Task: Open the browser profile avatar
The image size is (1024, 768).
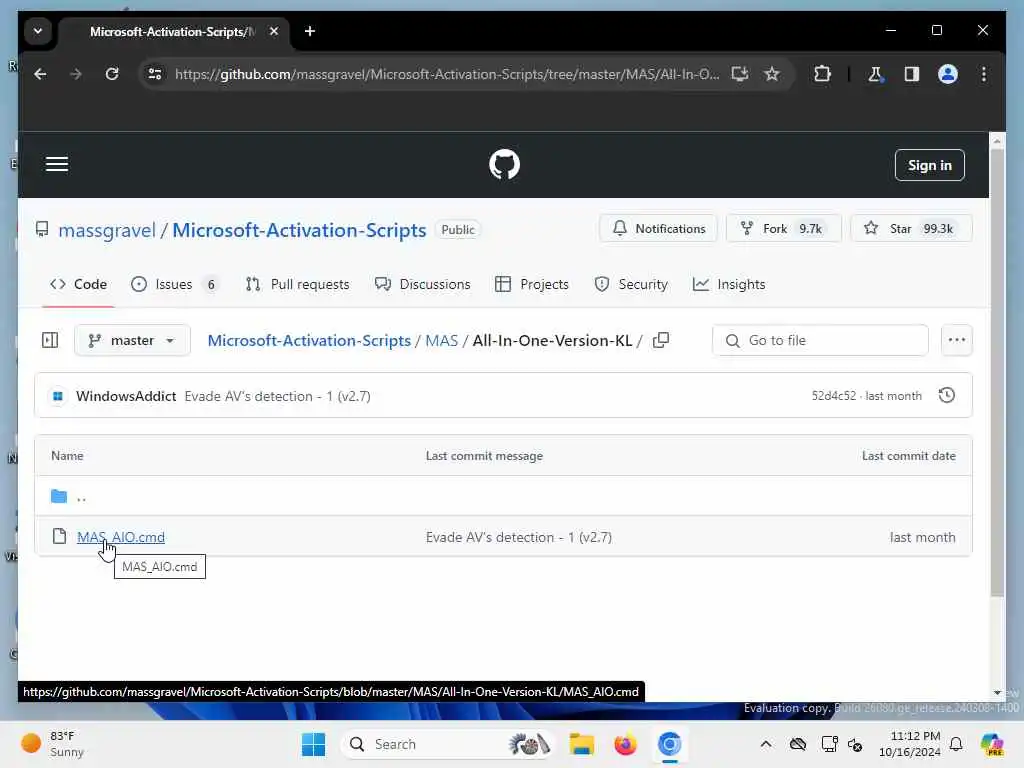Action: pos(948,74)
